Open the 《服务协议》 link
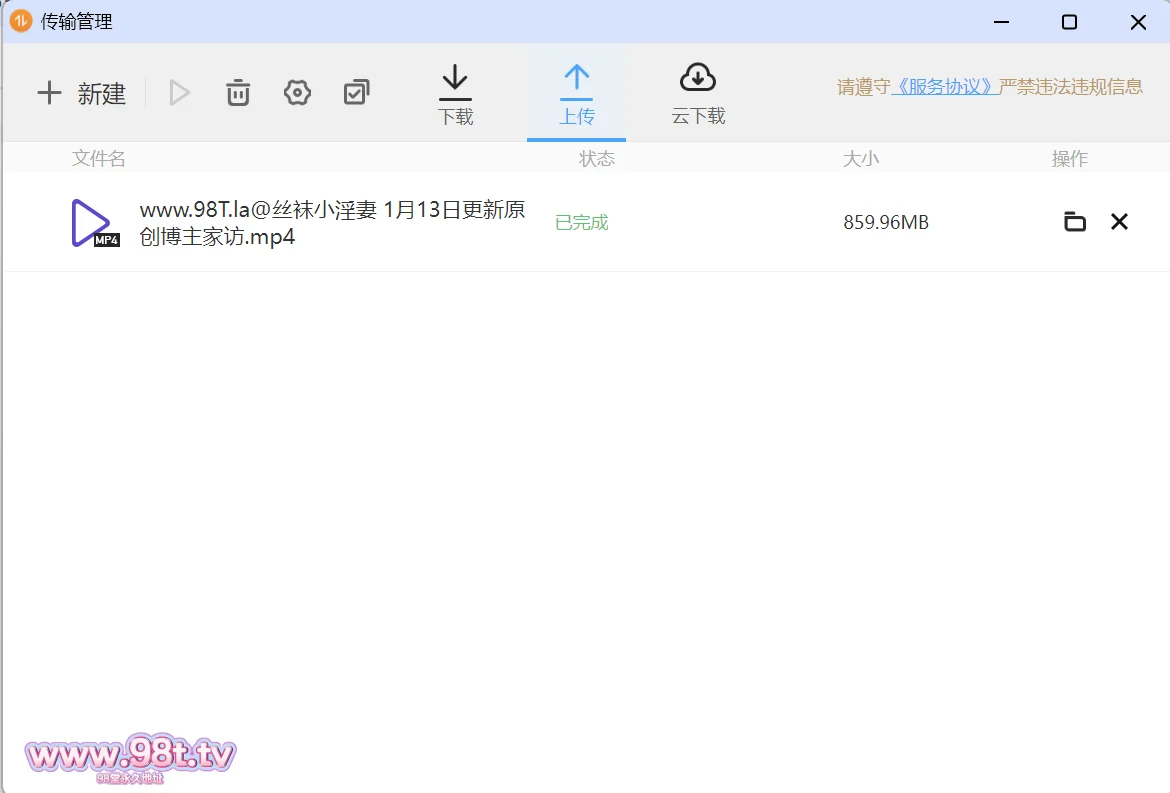 click(x=944, y=87)
